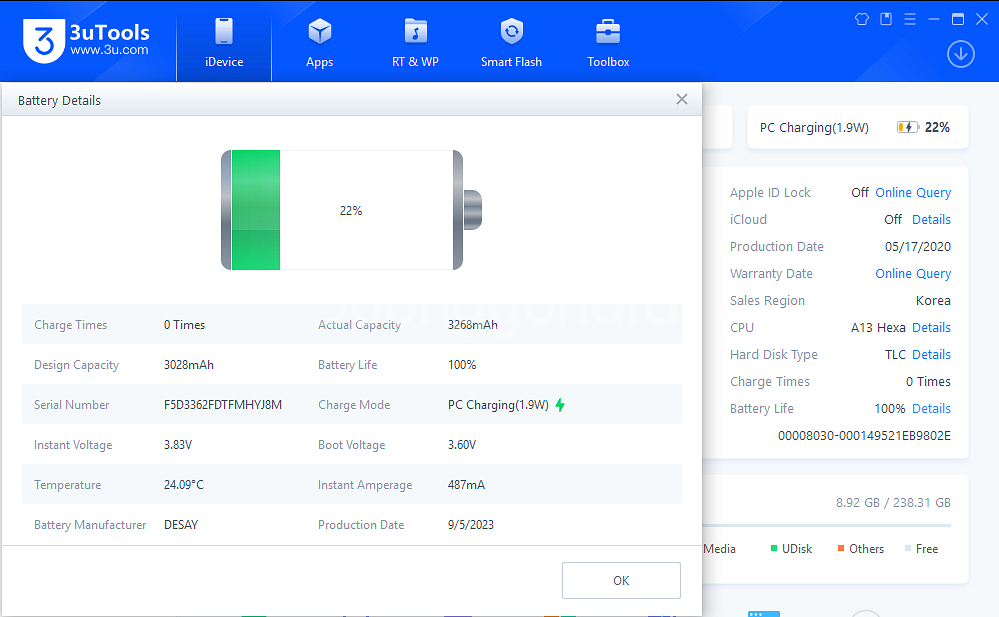999x617 pixels.
Task: Click Online Query for Warranty Date
Action: (913, 274)
